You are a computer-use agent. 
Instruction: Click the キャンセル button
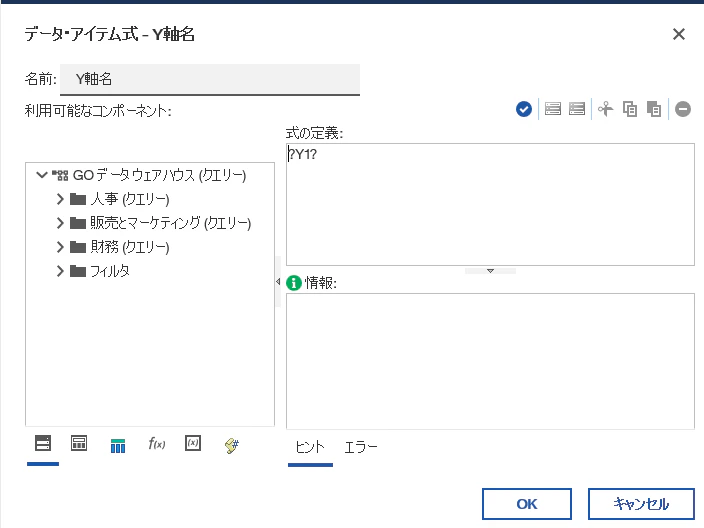(x=641, y=504)
